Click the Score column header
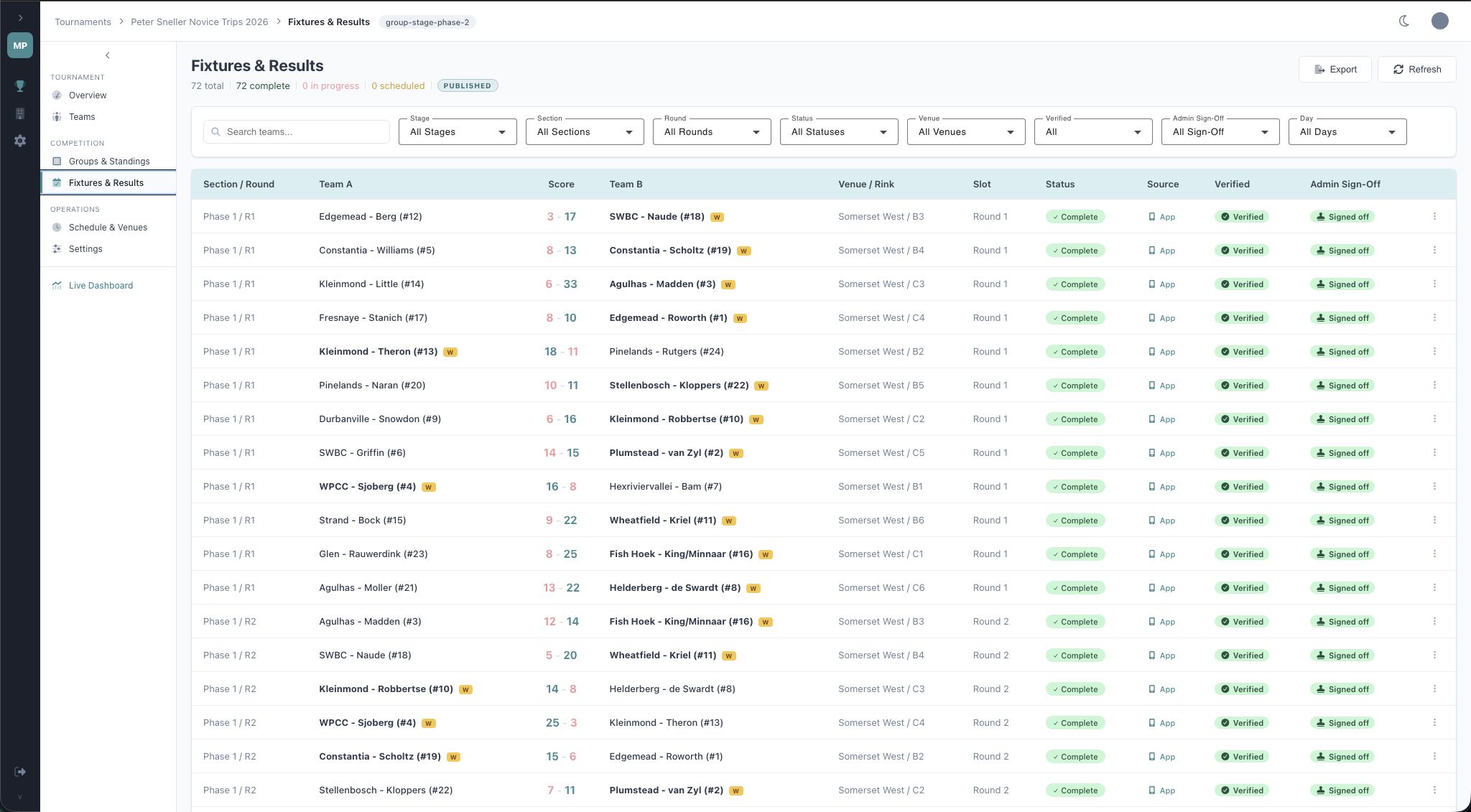1471x812 pixels. click(561, 185)
